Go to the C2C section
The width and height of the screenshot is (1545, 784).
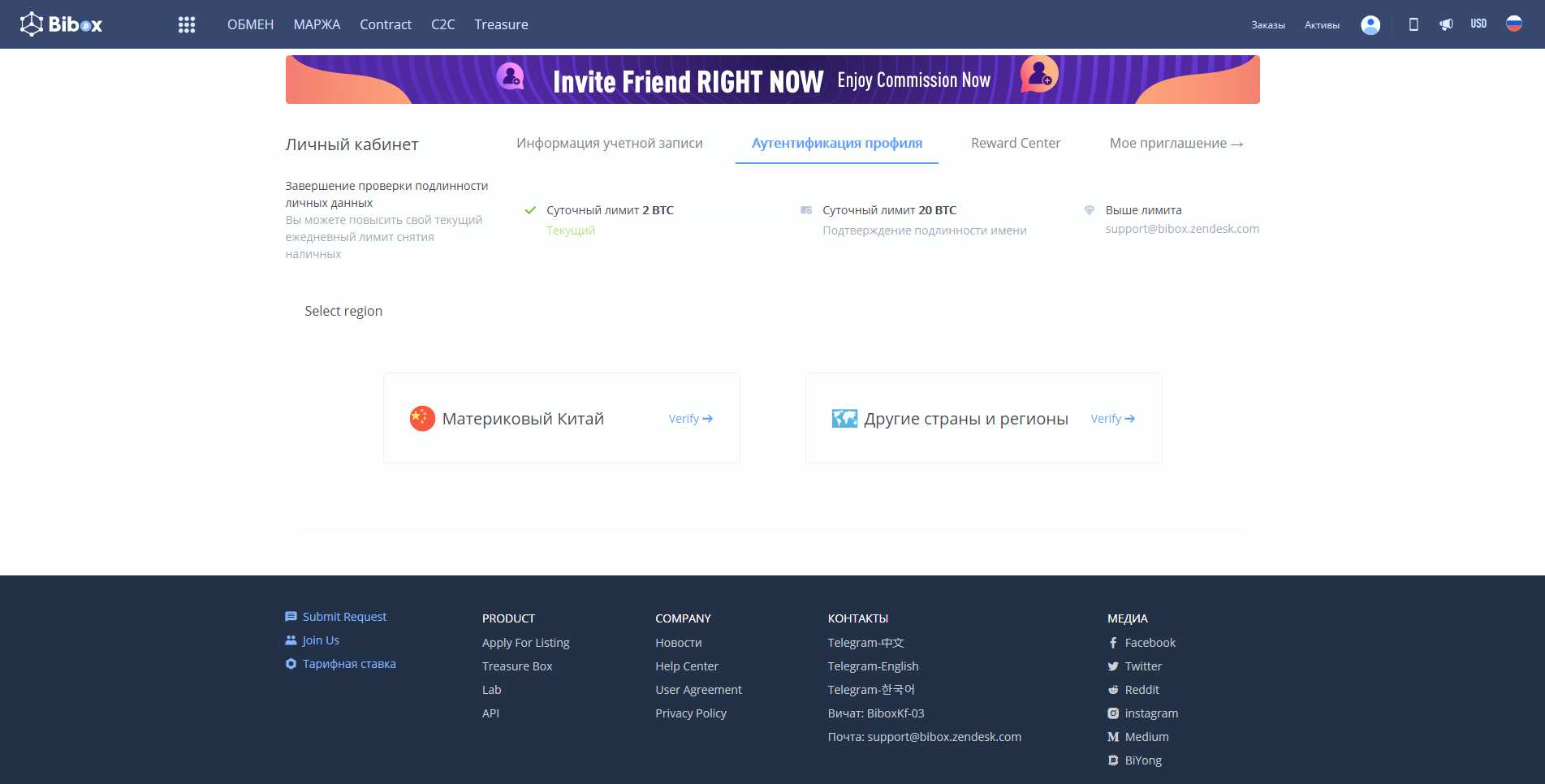tap(443, 24)
